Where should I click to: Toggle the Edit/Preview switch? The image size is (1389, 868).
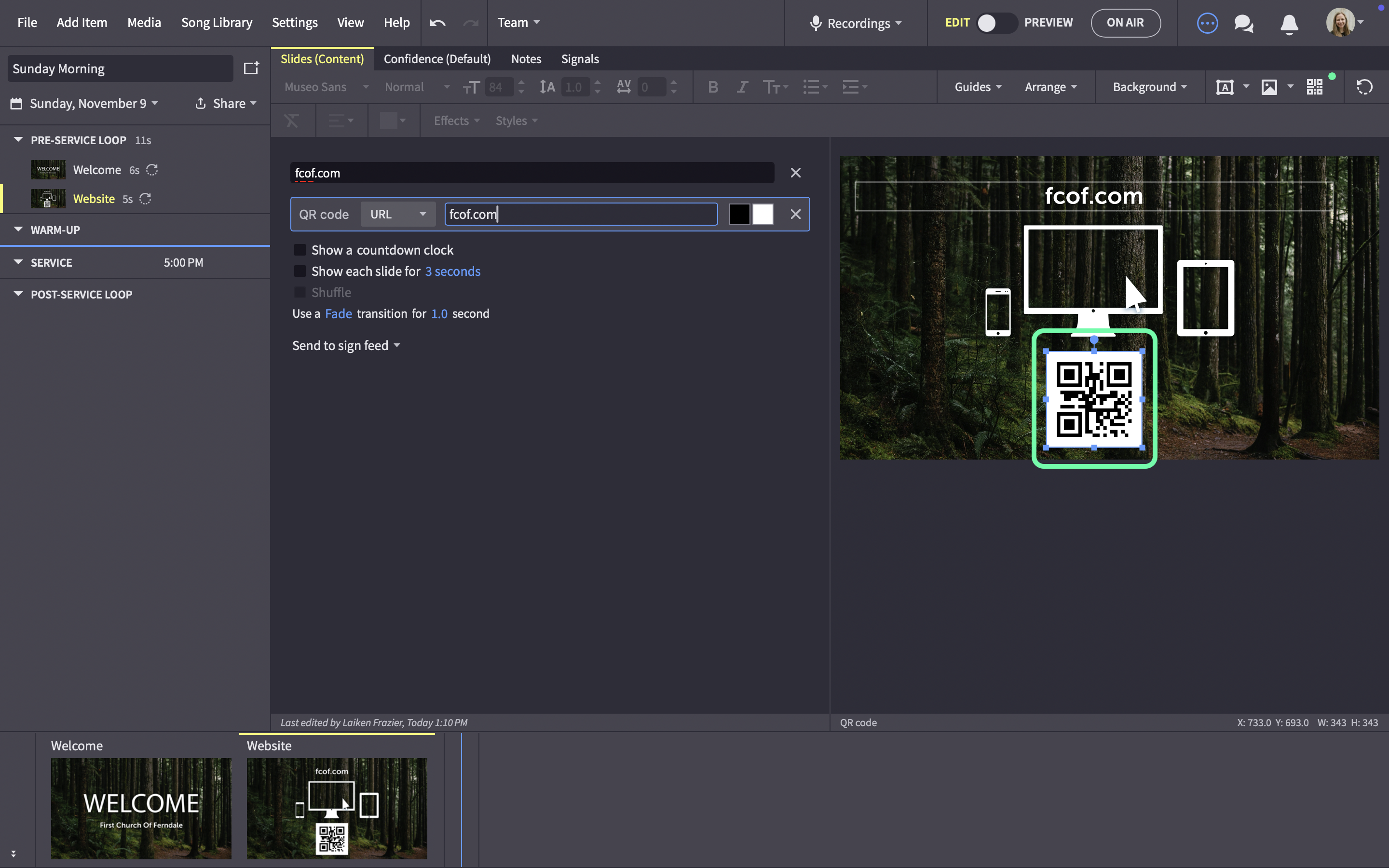click(997, 23)
